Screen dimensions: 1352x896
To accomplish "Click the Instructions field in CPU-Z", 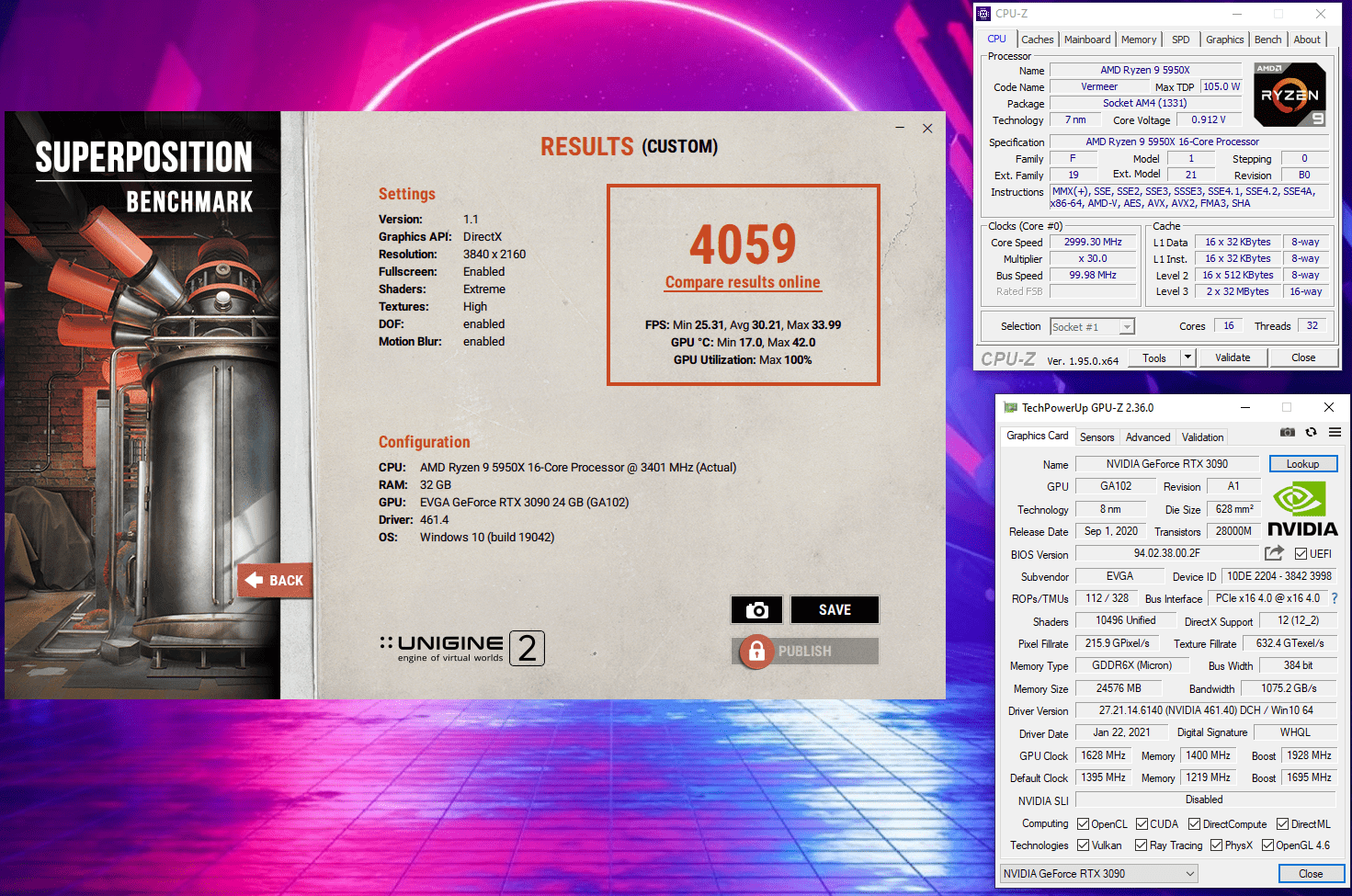I will pos(1189,198).
